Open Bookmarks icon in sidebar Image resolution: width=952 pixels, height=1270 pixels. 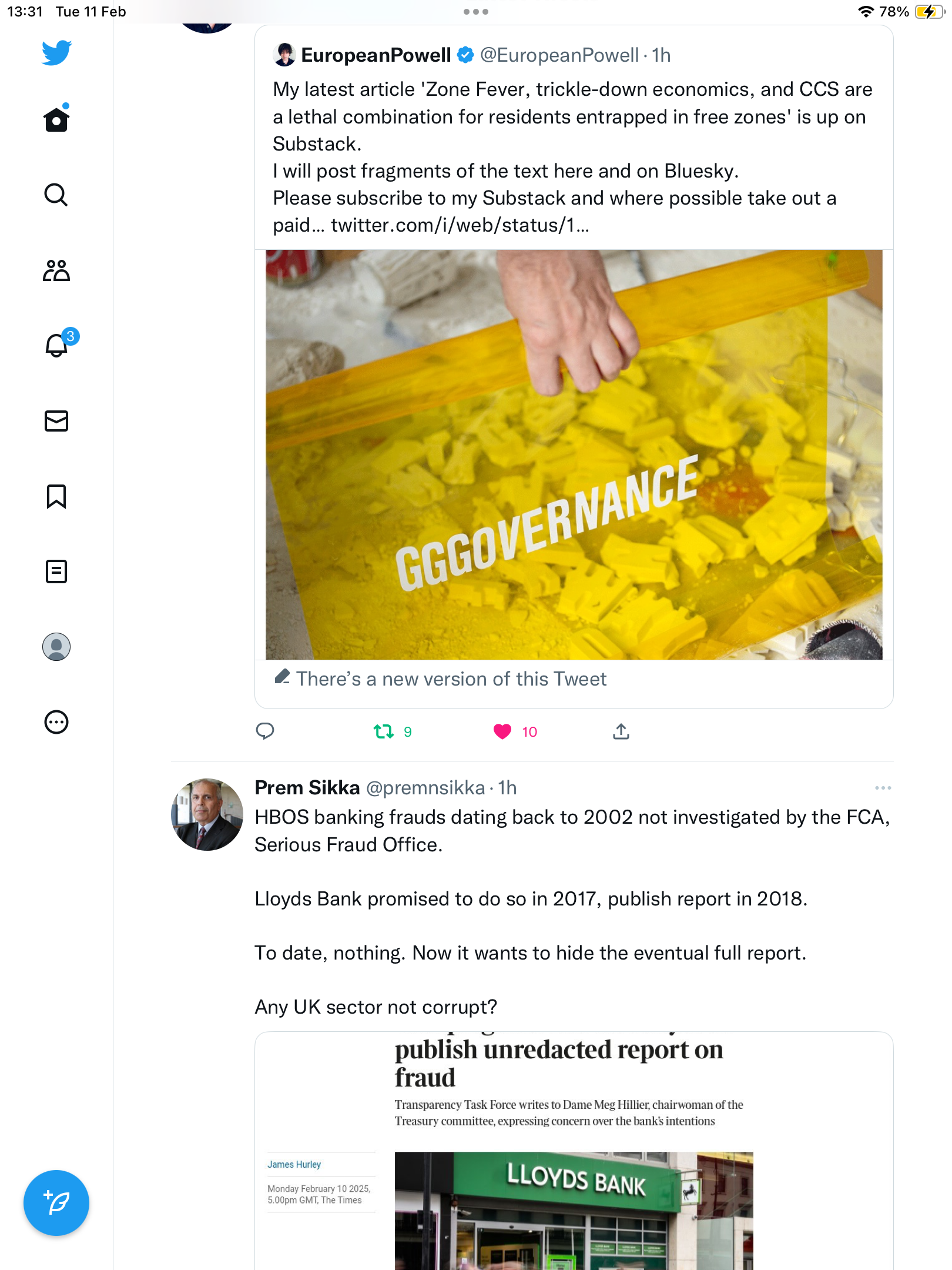click(56, 496)
